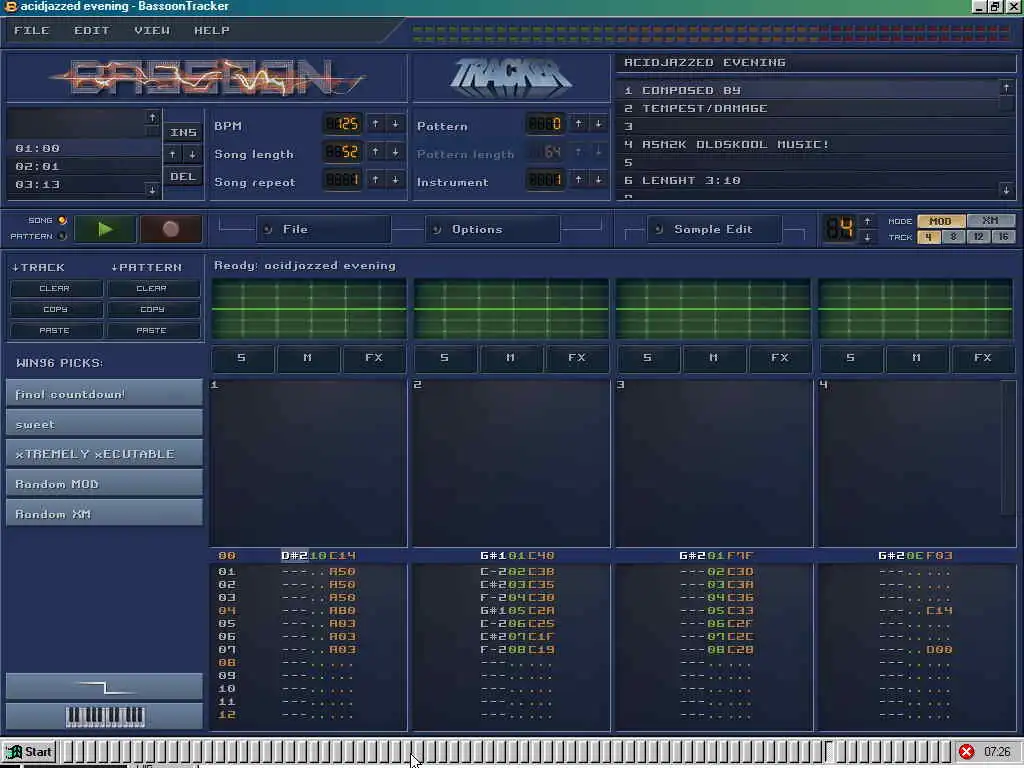This screenshot has width=1024, height=768.
Task: Paste into the current pattern
Action: click(153, 331)
